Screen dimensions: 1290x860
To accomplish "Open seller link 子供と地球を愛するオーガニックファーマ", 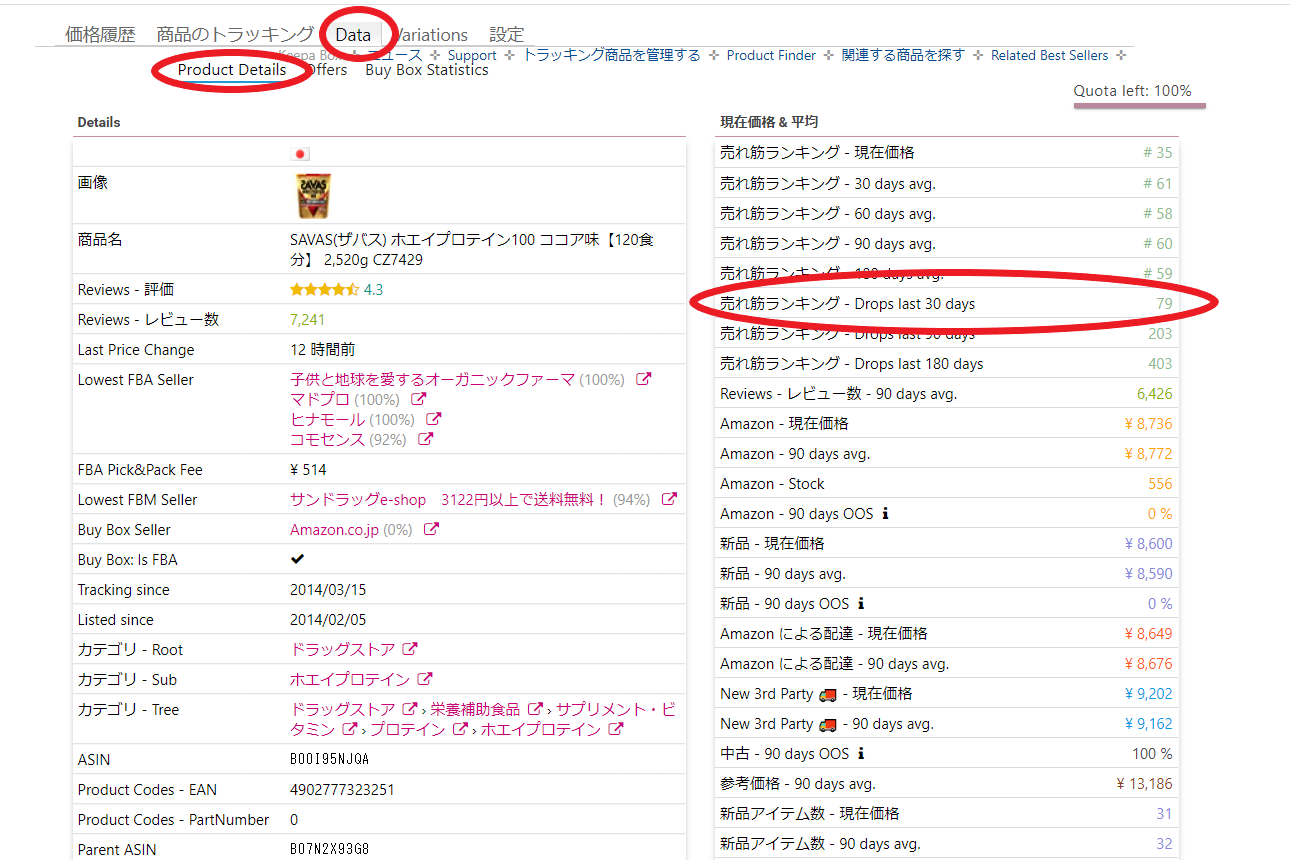I will (x=433, y=379).
